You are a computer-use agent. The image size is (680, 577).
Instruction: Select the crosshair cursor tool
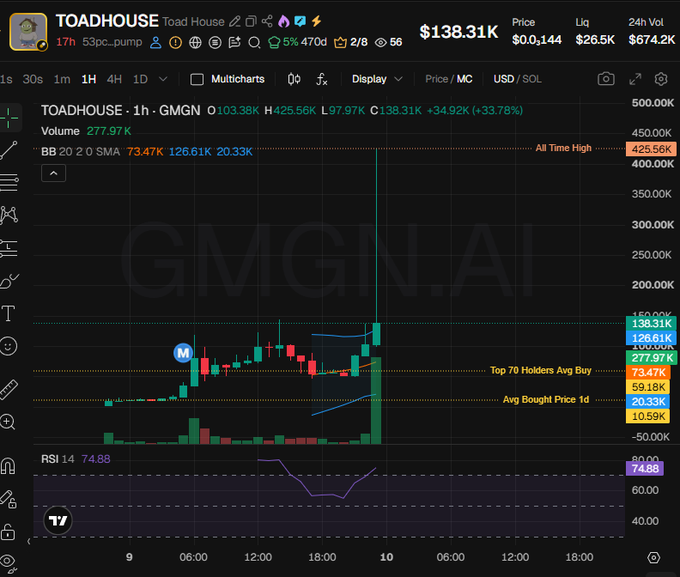tap(9, 118)
